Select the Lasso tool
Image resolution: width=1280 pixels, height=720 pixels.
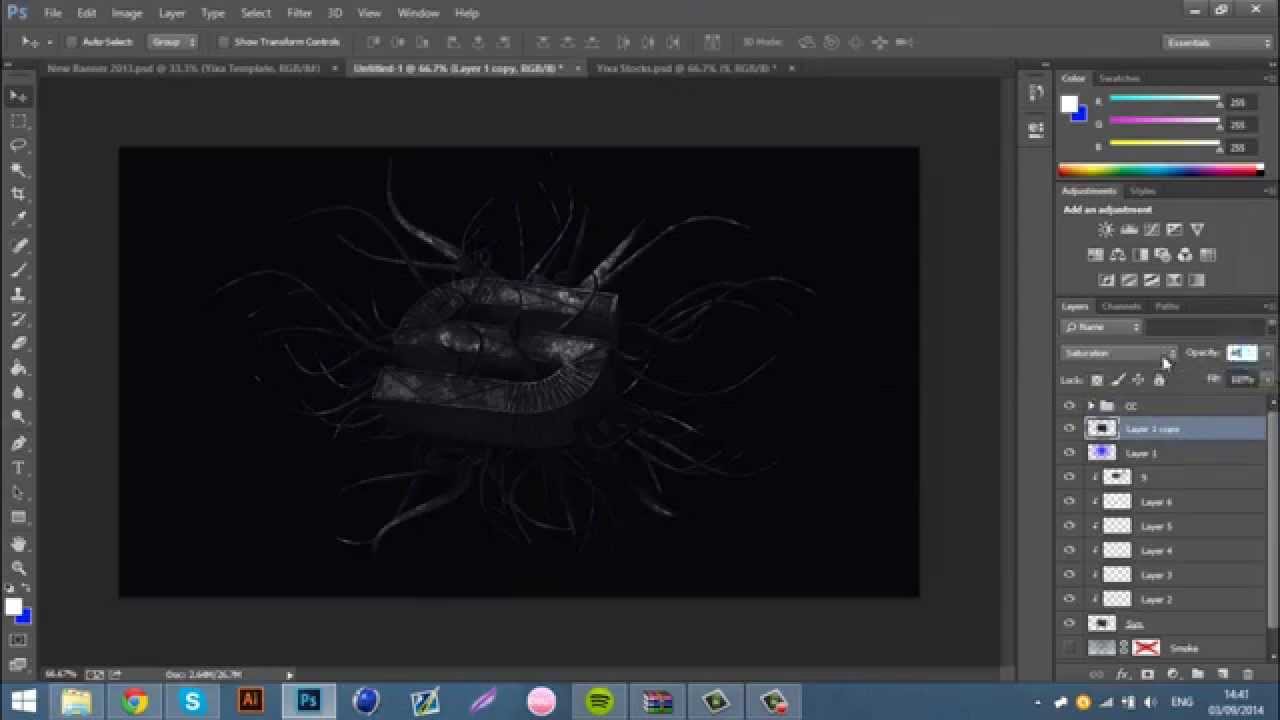(18, 145)
